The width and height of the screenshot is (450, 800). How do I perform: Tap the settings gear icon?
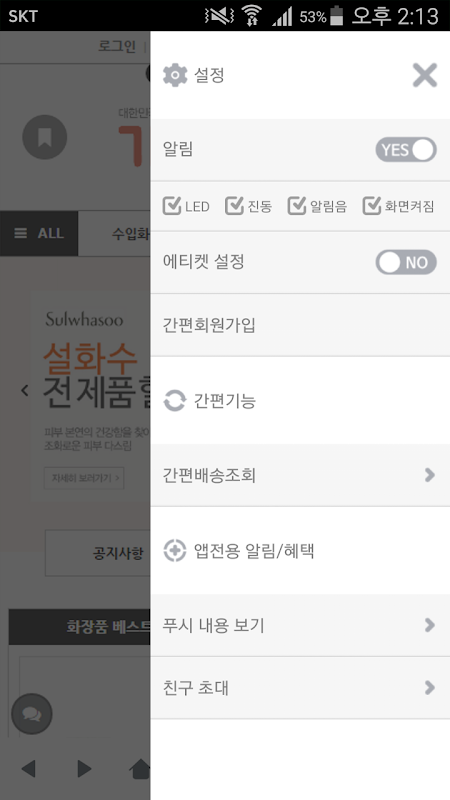coord(175,76)
